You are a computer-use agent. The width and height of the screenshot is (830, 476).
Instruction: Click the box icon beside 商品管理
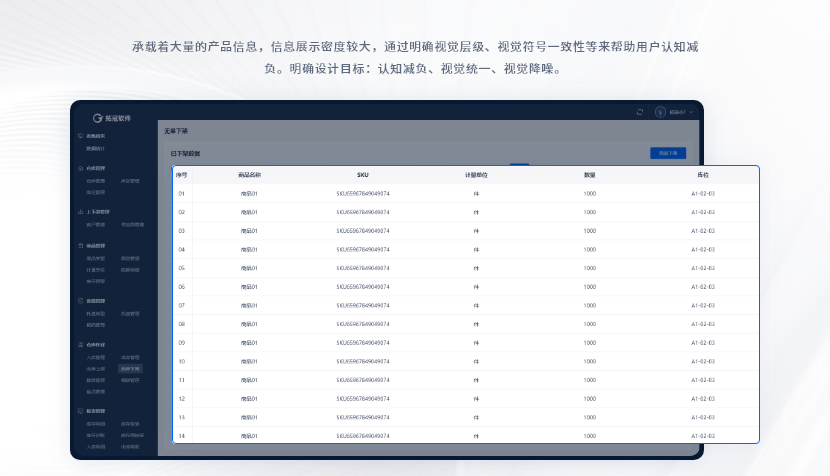click(80, 246)
